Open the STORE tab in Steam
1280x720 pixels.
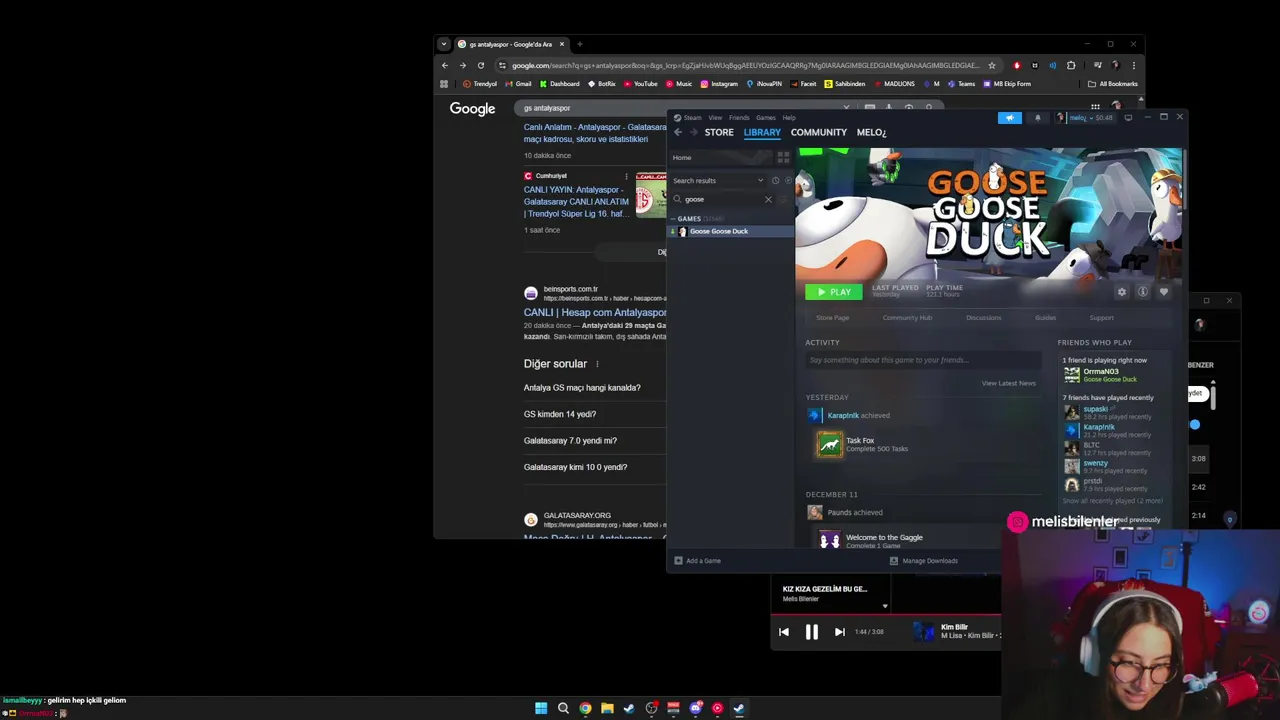click(x=719, y=132)
